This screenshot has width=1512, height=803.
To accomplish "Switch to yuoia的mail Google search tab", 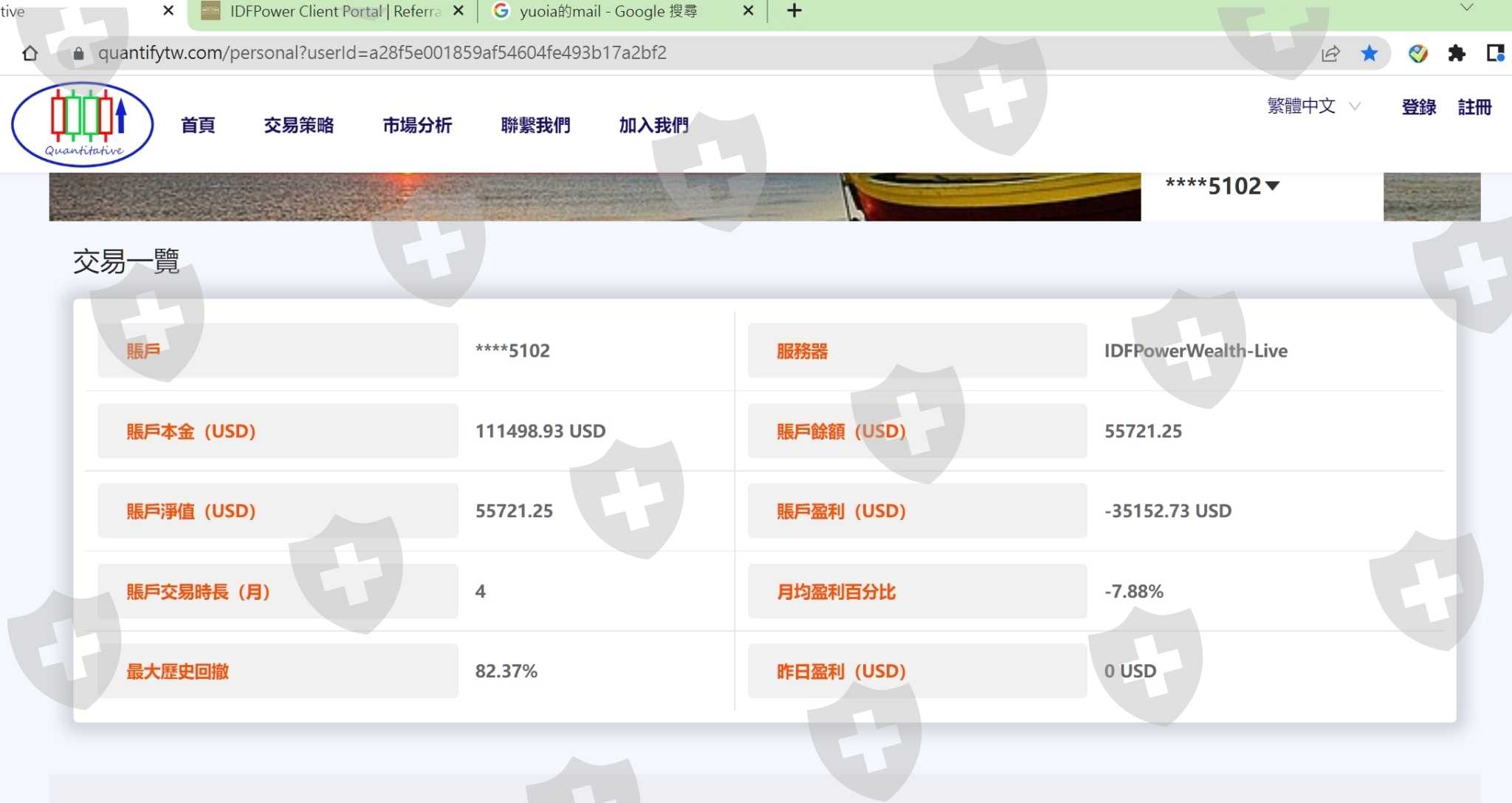I will click(x=609, y=11).
